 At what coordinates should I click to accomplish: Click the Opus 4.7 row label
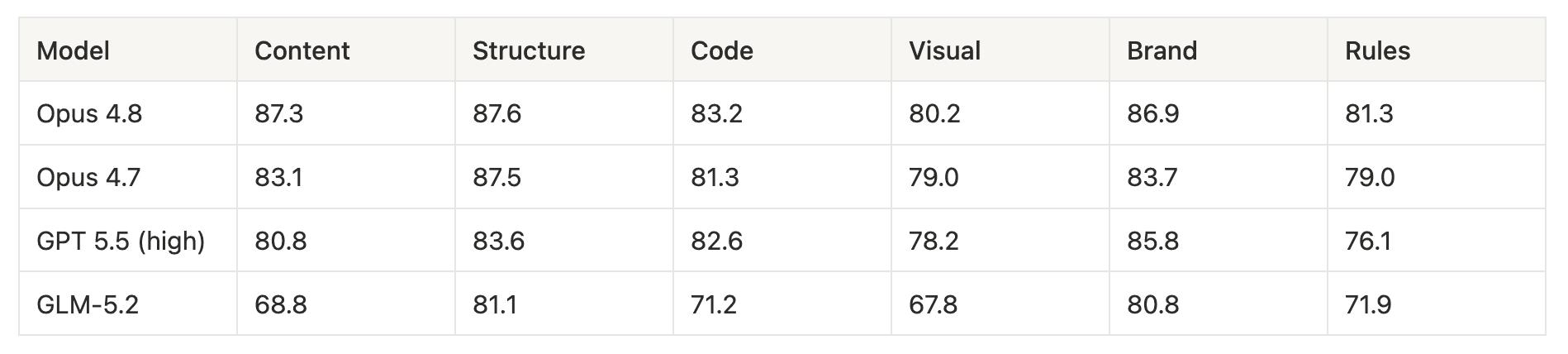coord(88,177)
